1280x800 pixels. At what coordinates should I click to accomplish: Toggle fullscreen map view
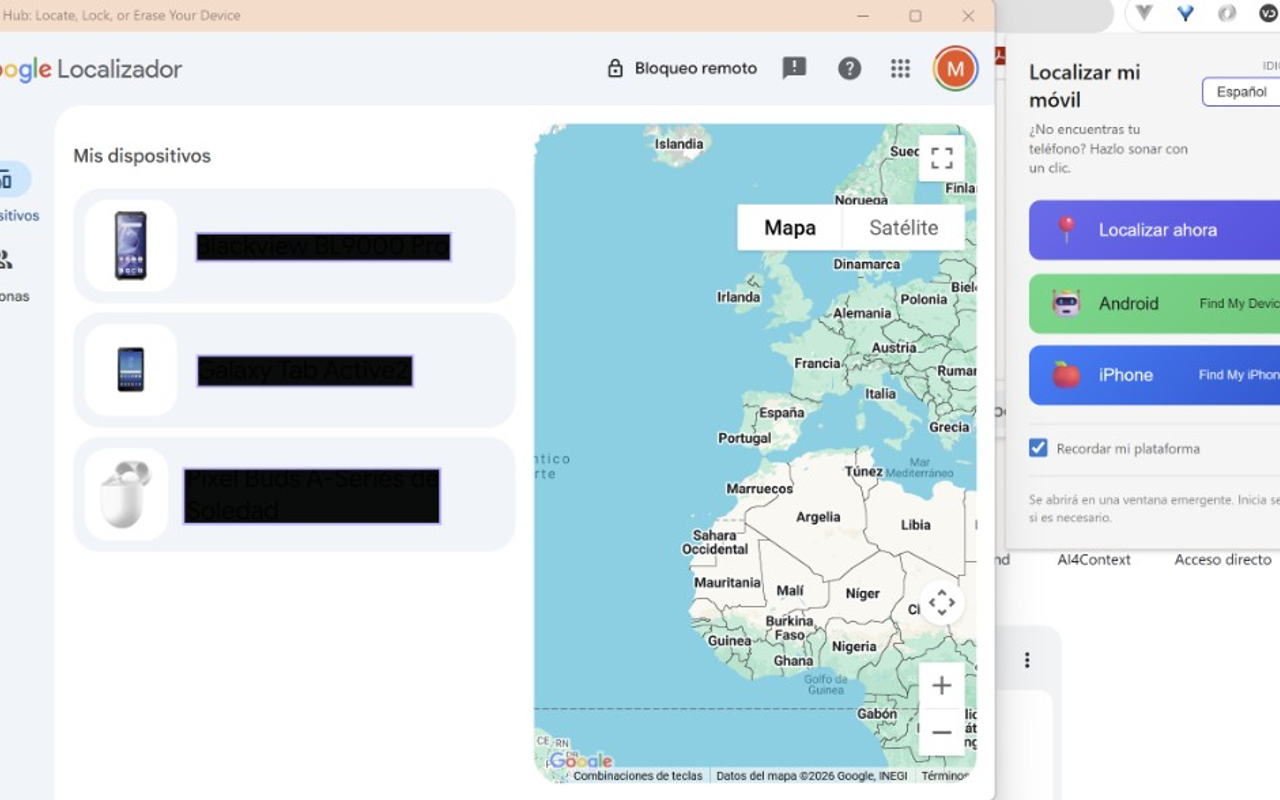pyautogui.click(x=941, y=158)
